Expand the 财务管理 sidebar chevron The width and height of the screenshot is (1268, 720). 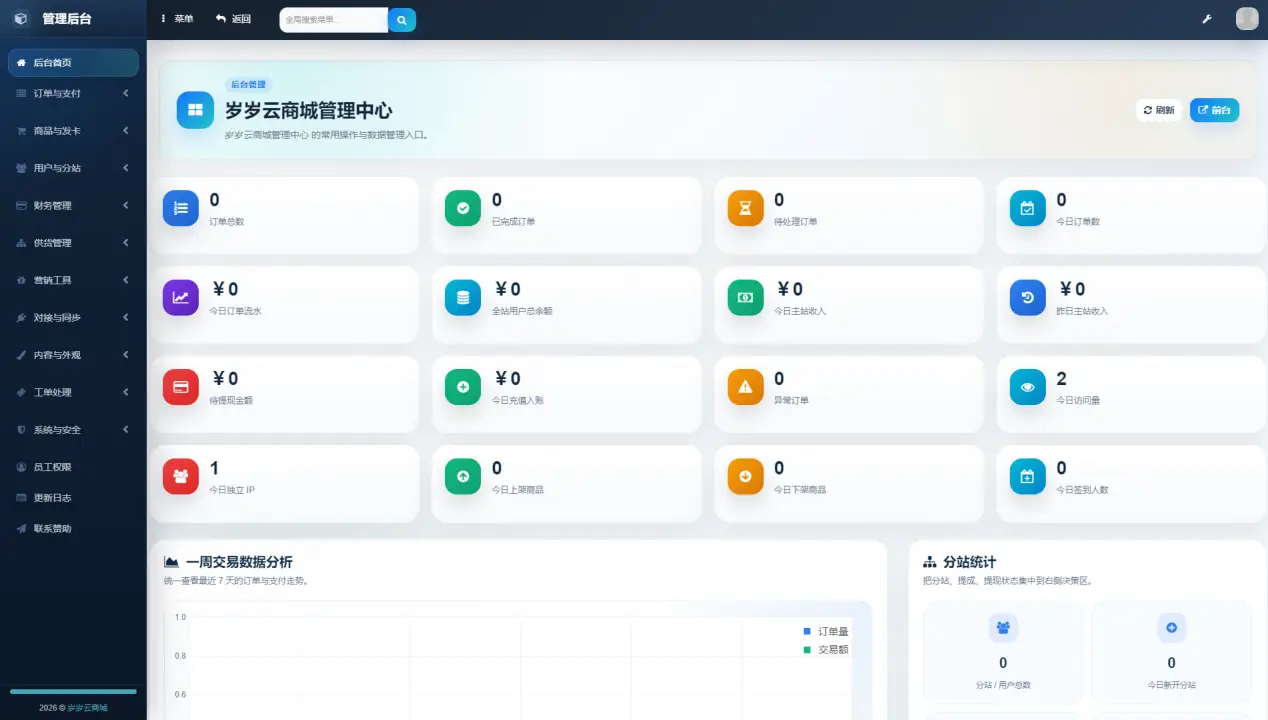click(126, 206)
